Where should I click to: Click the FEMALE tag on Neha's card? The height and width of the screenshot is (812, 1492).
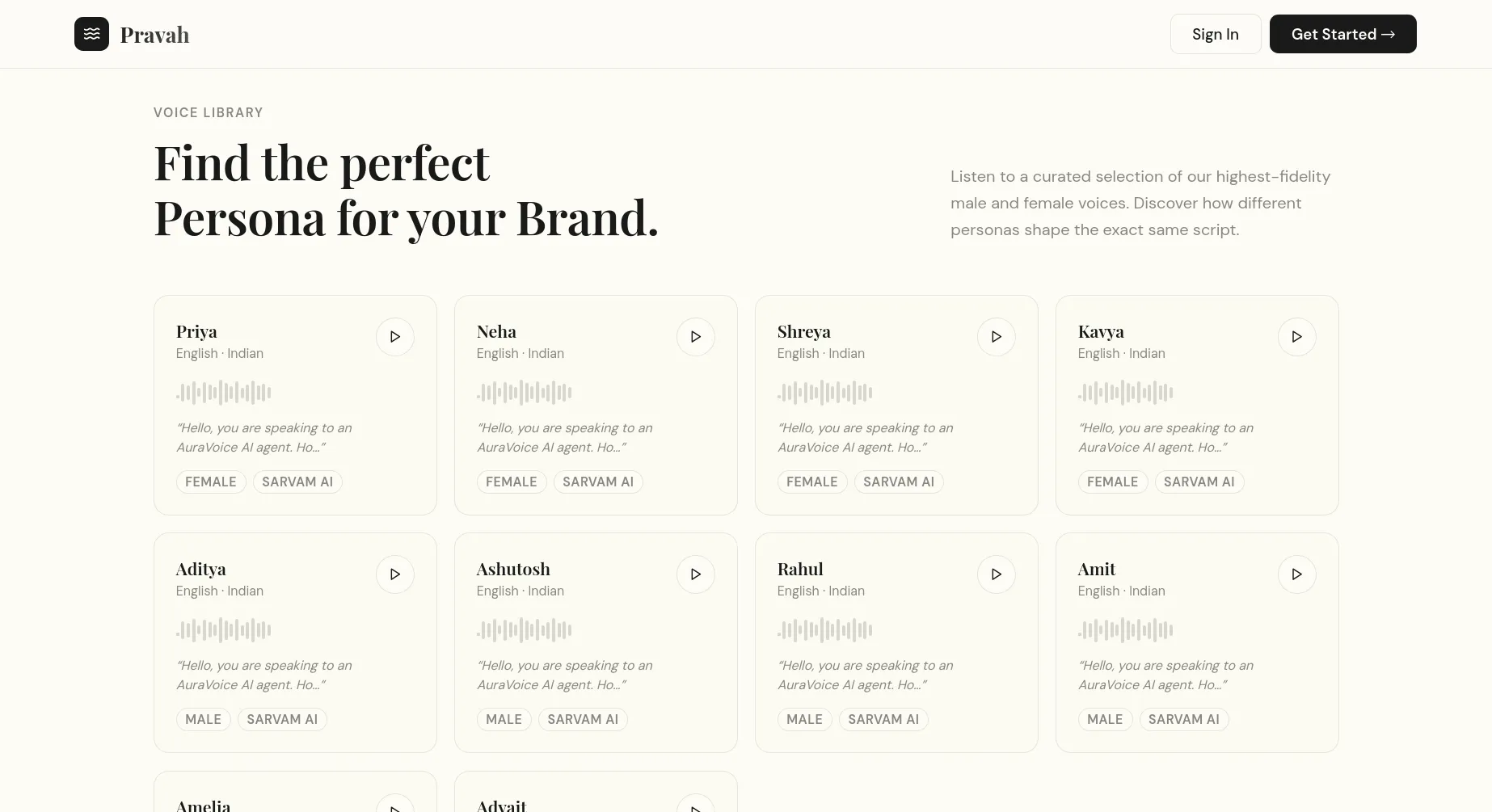[511, 482]
